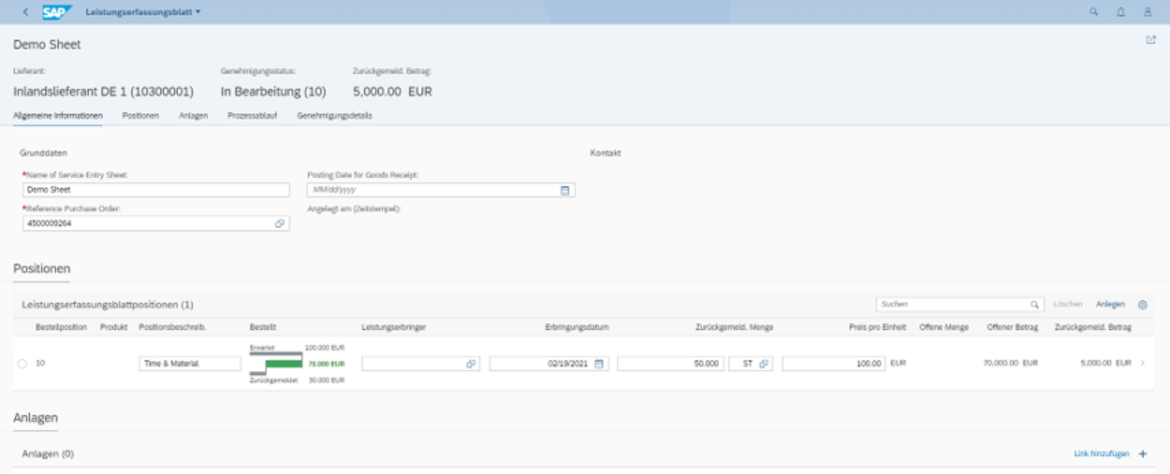Click the Leistungserbringer column header

(x=393, y=327)
